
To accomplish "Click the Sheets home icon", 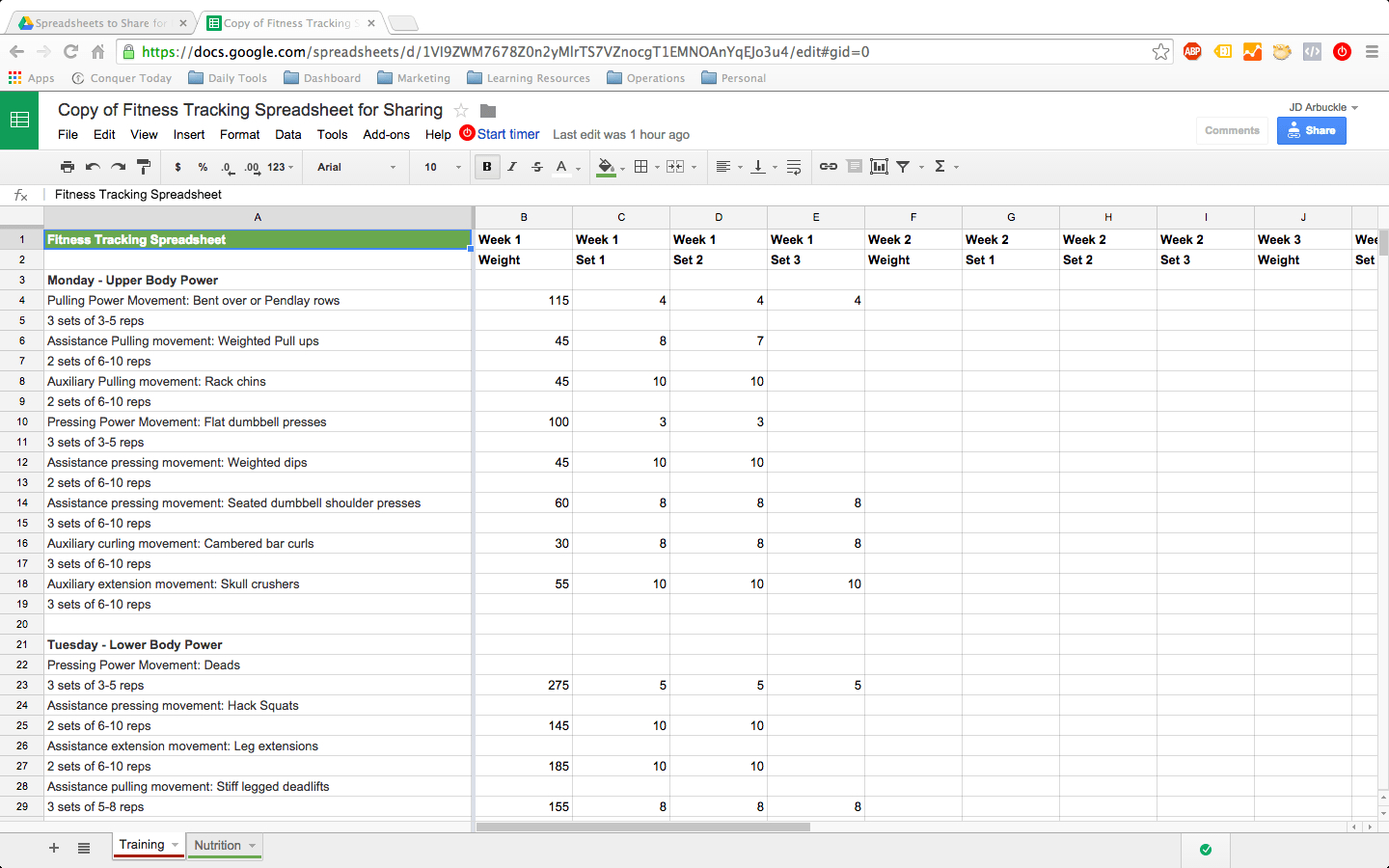I will (x=19, y=121).
